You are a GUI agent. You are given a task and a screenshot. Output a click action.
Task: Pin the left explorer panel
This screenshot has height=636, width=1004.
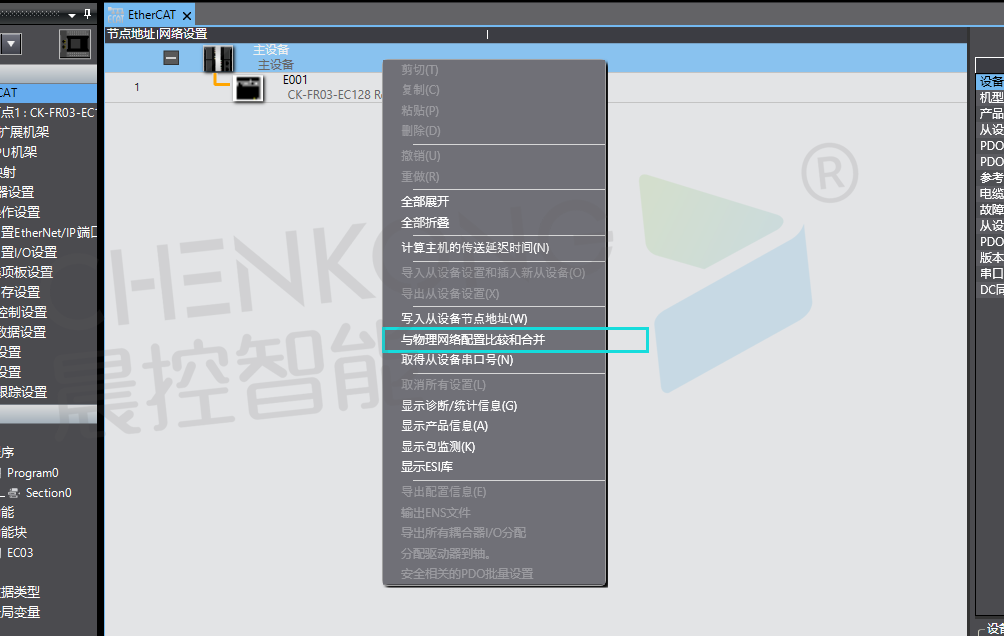[87, 15]
